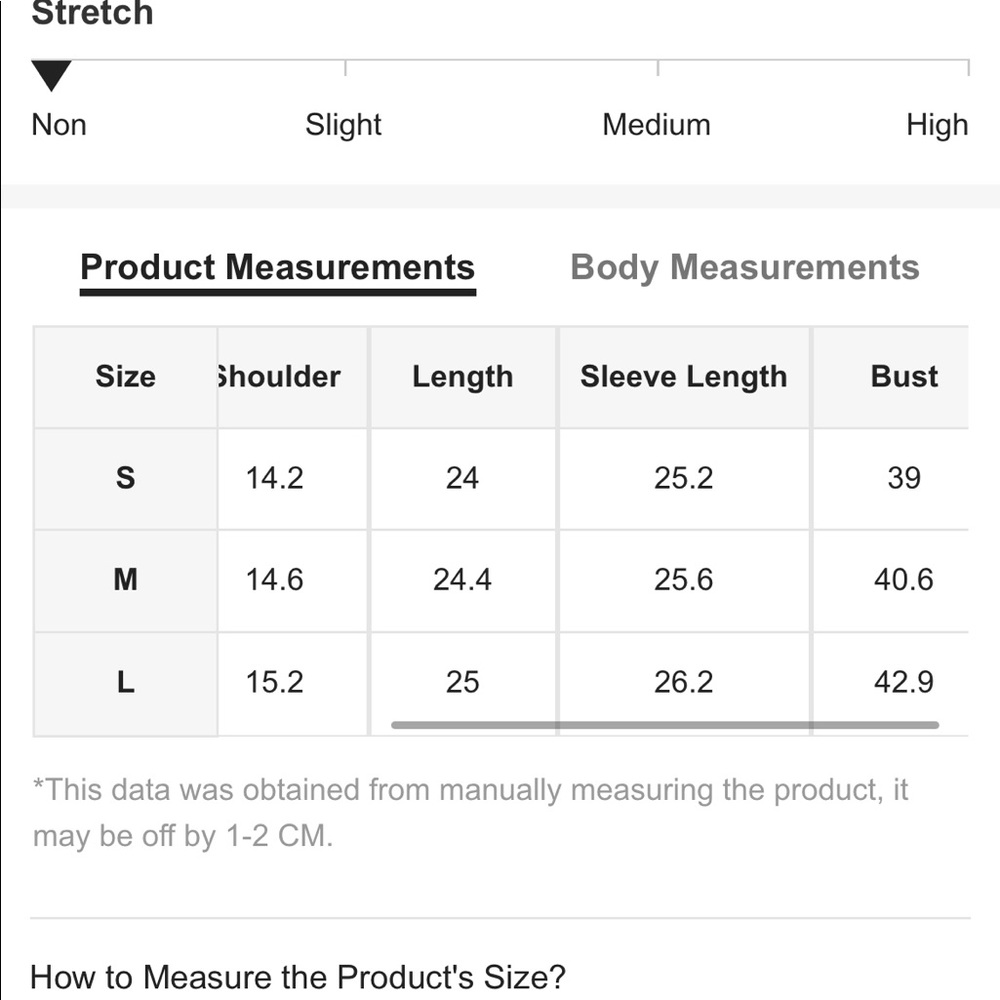Open How to Measure the Product's Size
The height and width of the screenshot is (1000, 1000).
point(298,976)
